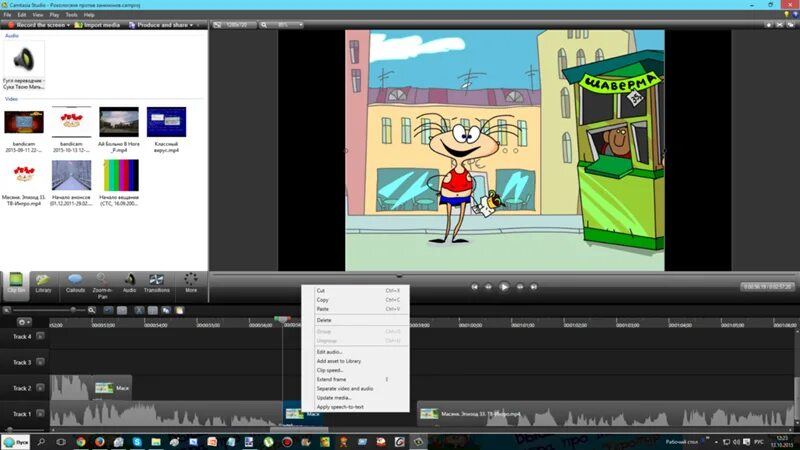Click the timeline playhead marker
Viewport: 800px width, 450px height.
282,319
